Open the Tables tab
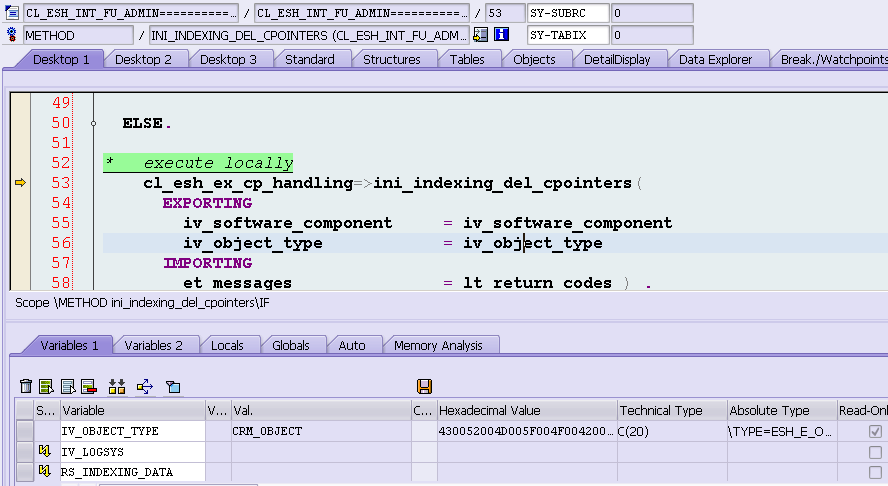 coord(467,59)
